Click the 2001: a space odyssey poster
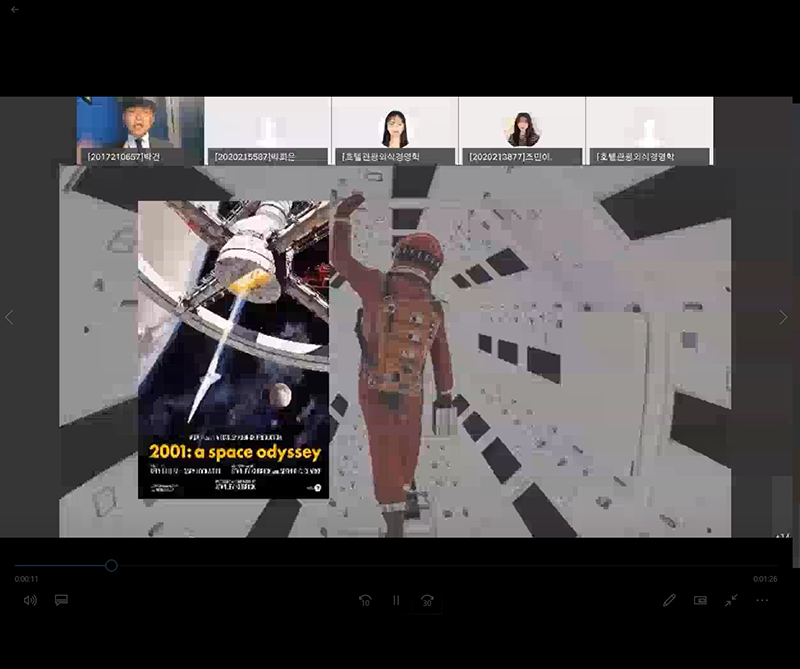Image resolution: width=800 pixels, height=669 pixels. (x=234, y=350)
